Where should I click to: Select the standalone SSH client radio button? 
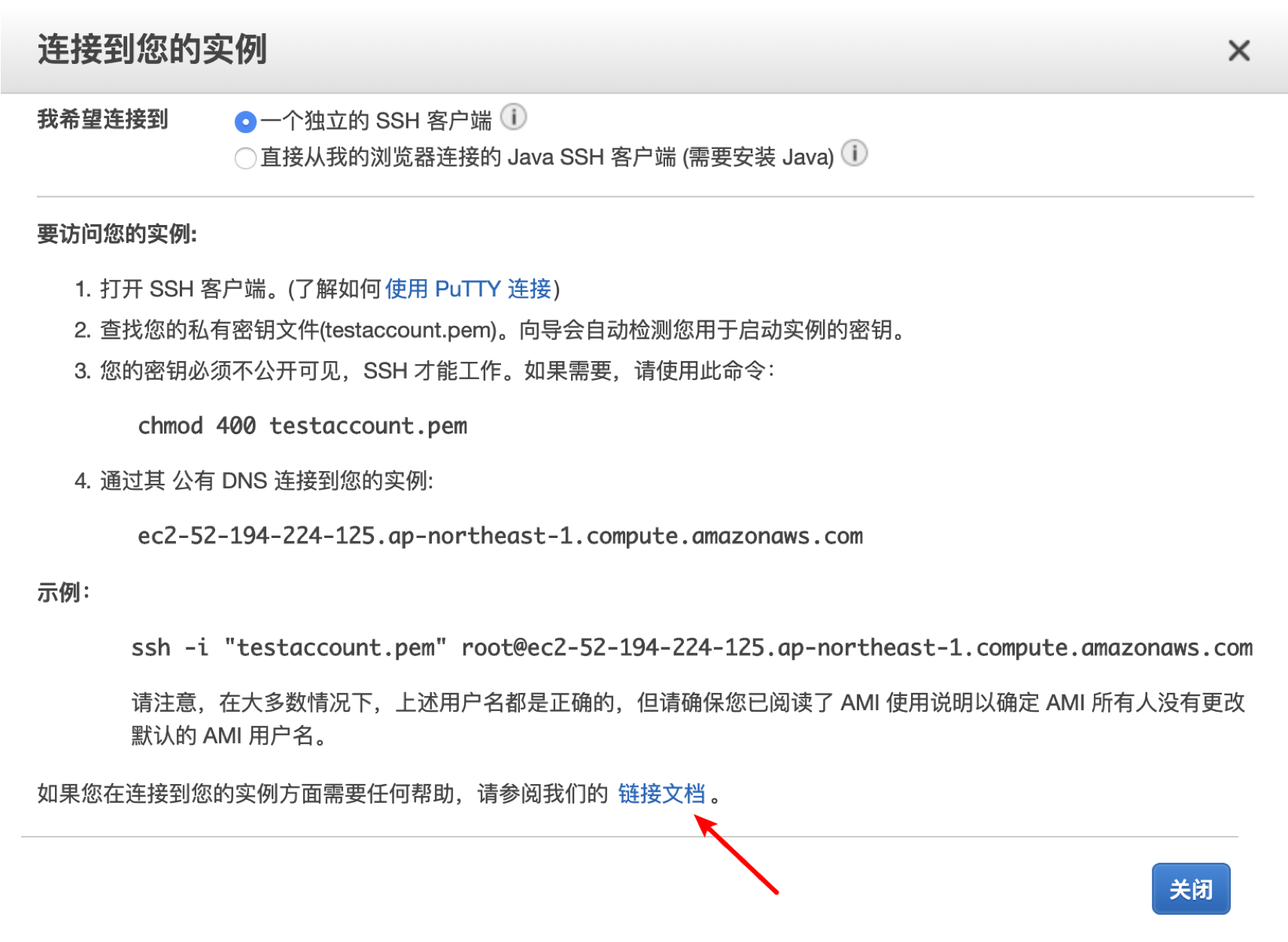pyautogui.click(x=245, y=121)
